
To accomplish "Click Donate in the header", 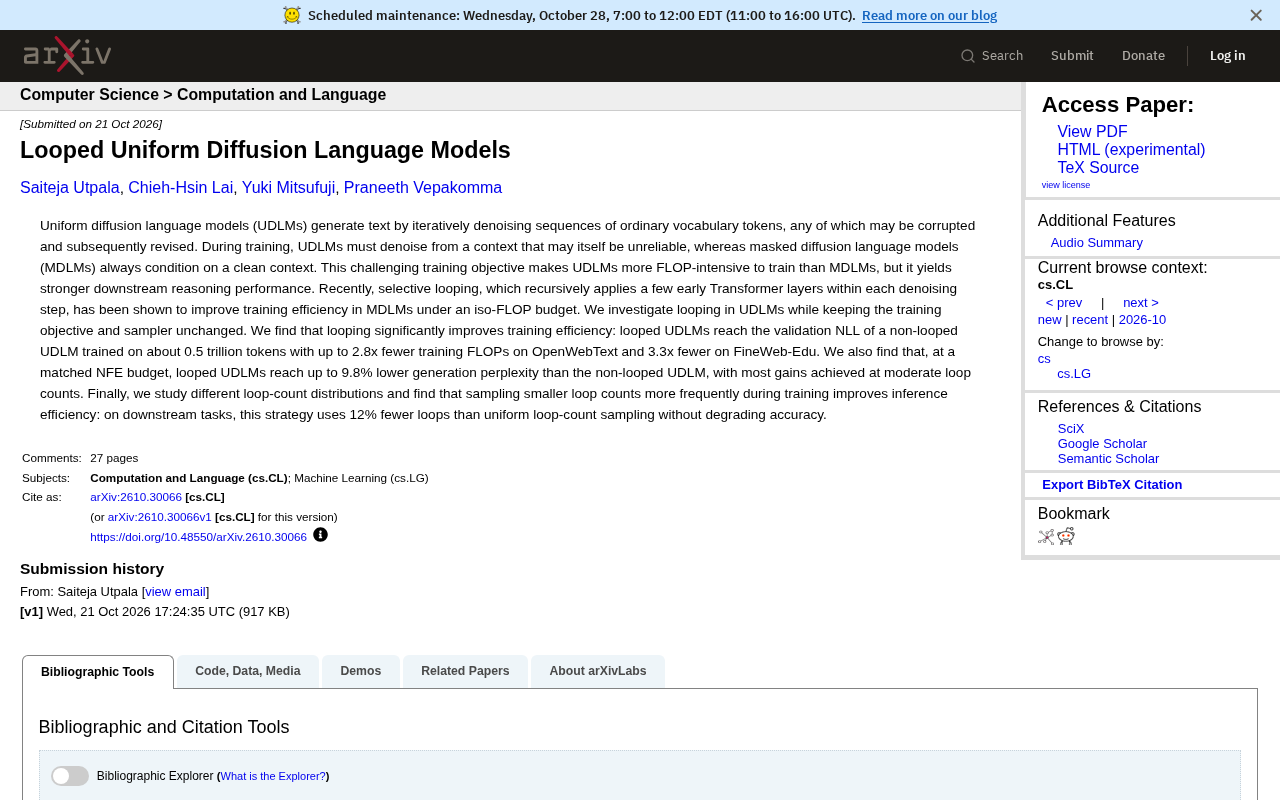I will click(x=1143, y=56).
